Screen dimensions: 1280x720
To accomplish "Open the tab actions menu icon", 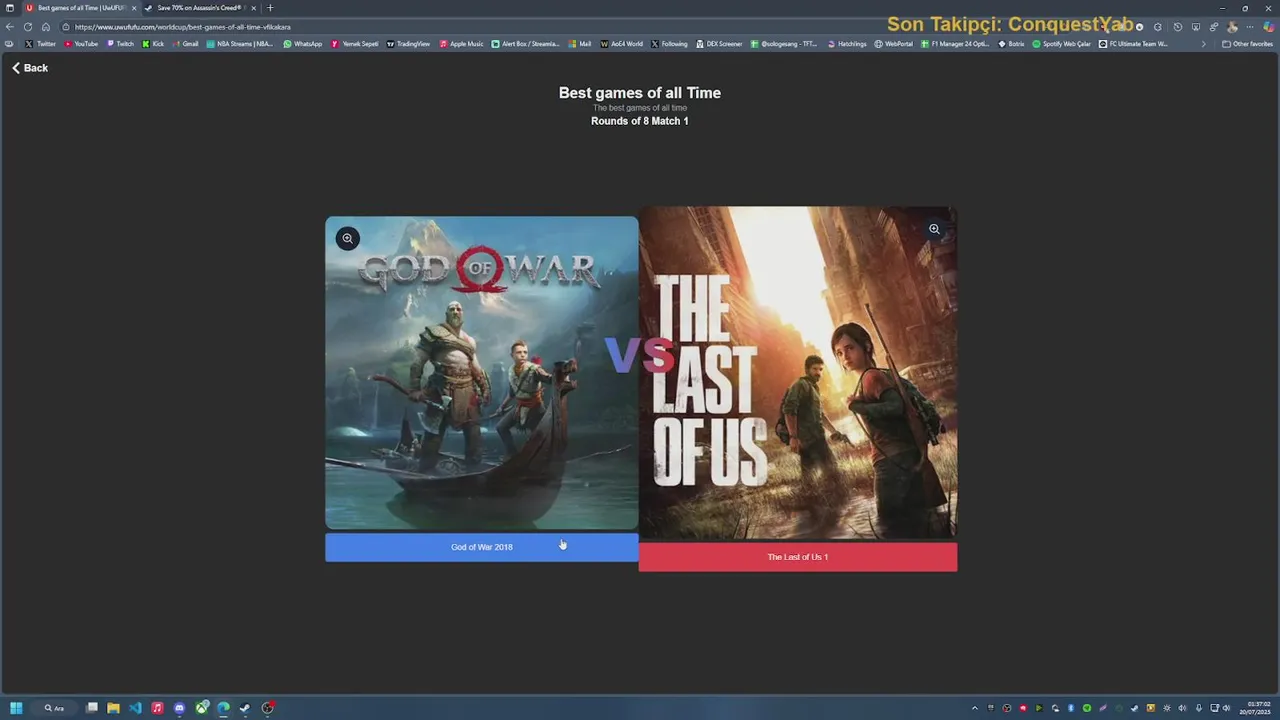I will (x=10, y=8).
